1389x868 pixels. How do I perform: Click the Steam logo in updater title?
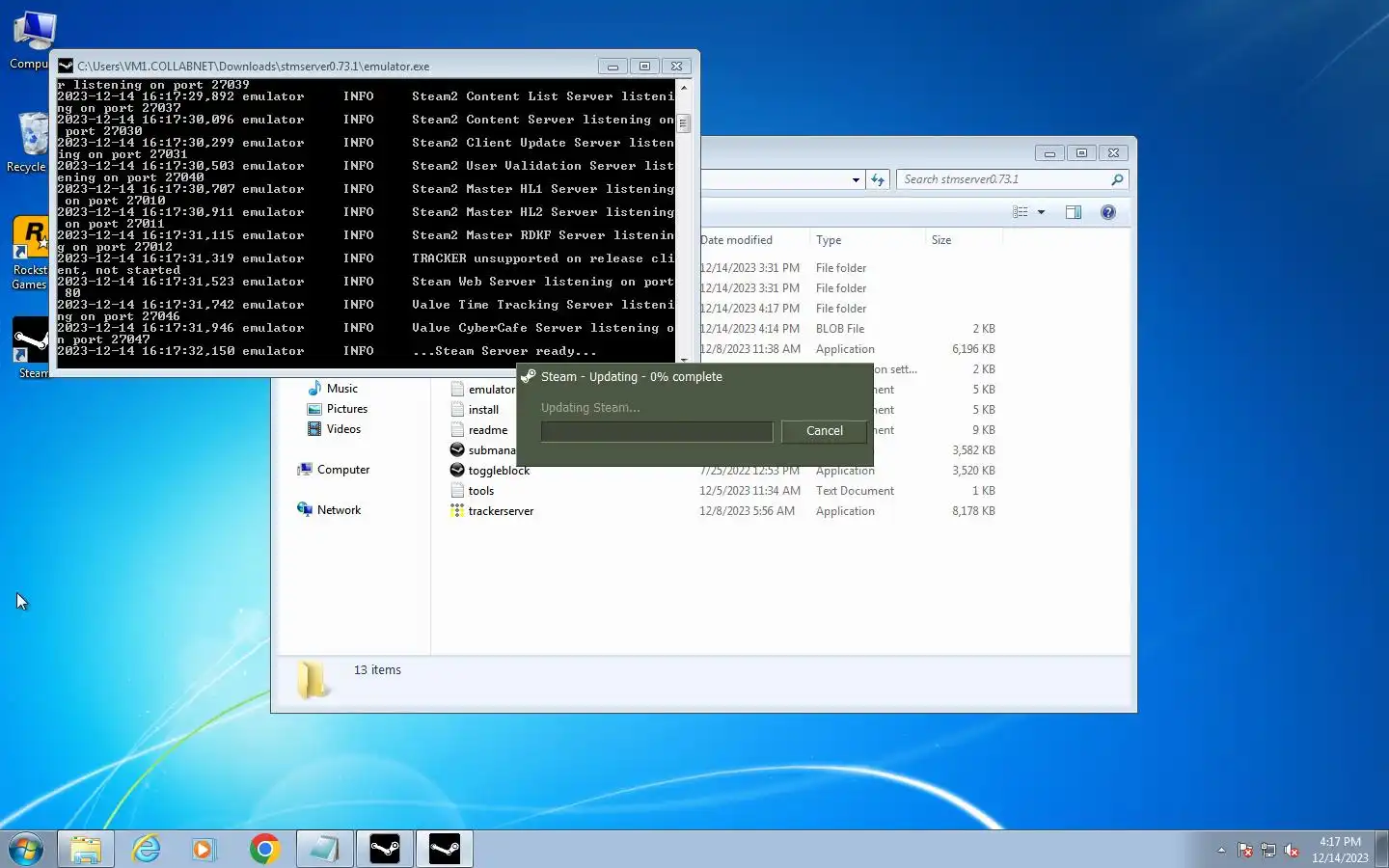528,376
